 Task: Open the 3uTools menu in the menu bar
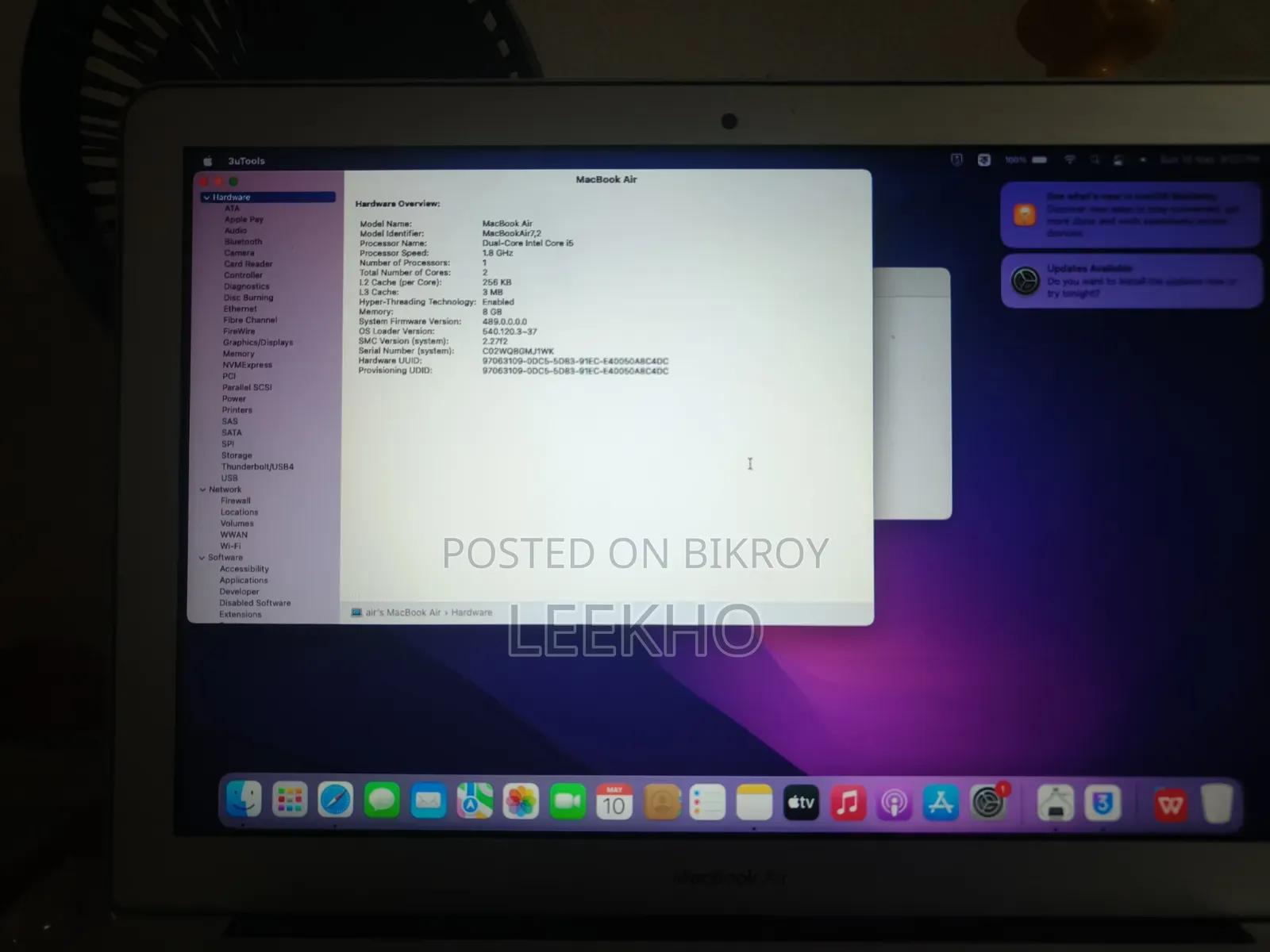click(x=247, y=161)
